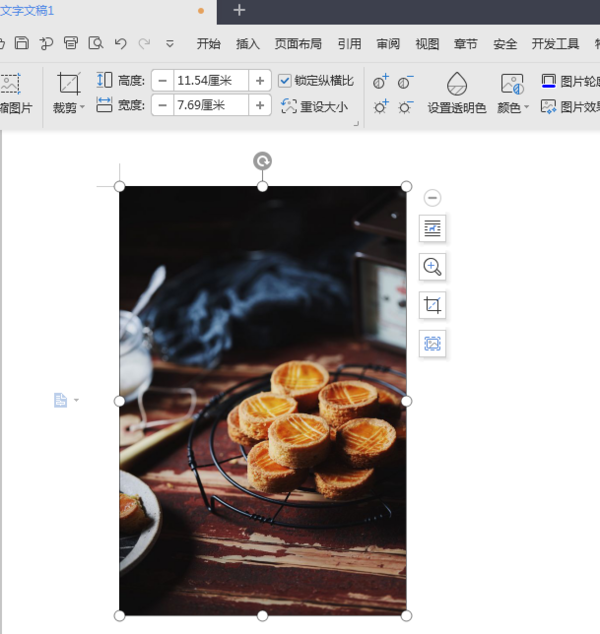Click the rotate handle above the image
The width and height of the screenshot is (600, 634).
click(262, 161)
